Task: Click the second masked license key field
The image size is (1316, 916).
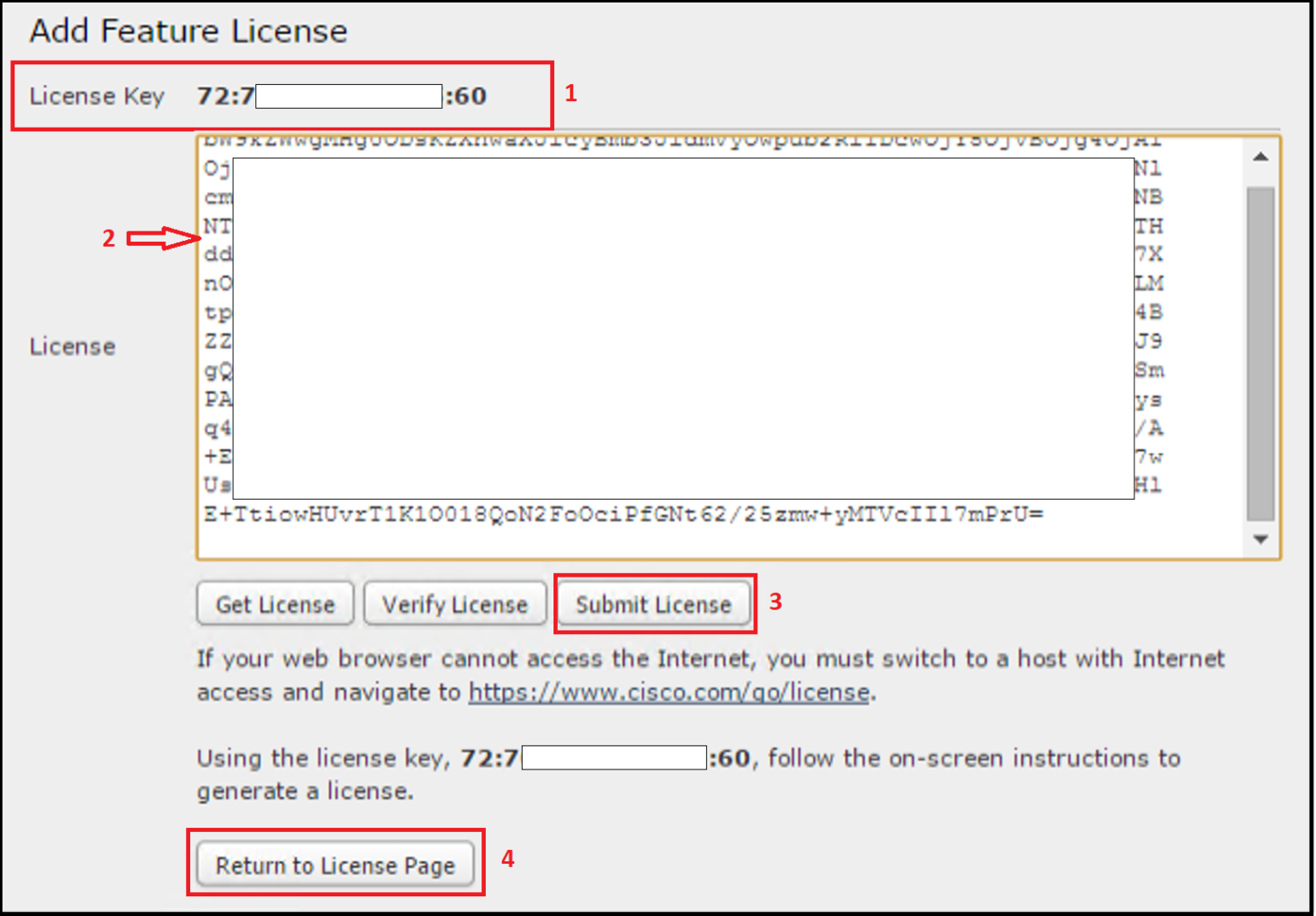Action: click(612, 757)
